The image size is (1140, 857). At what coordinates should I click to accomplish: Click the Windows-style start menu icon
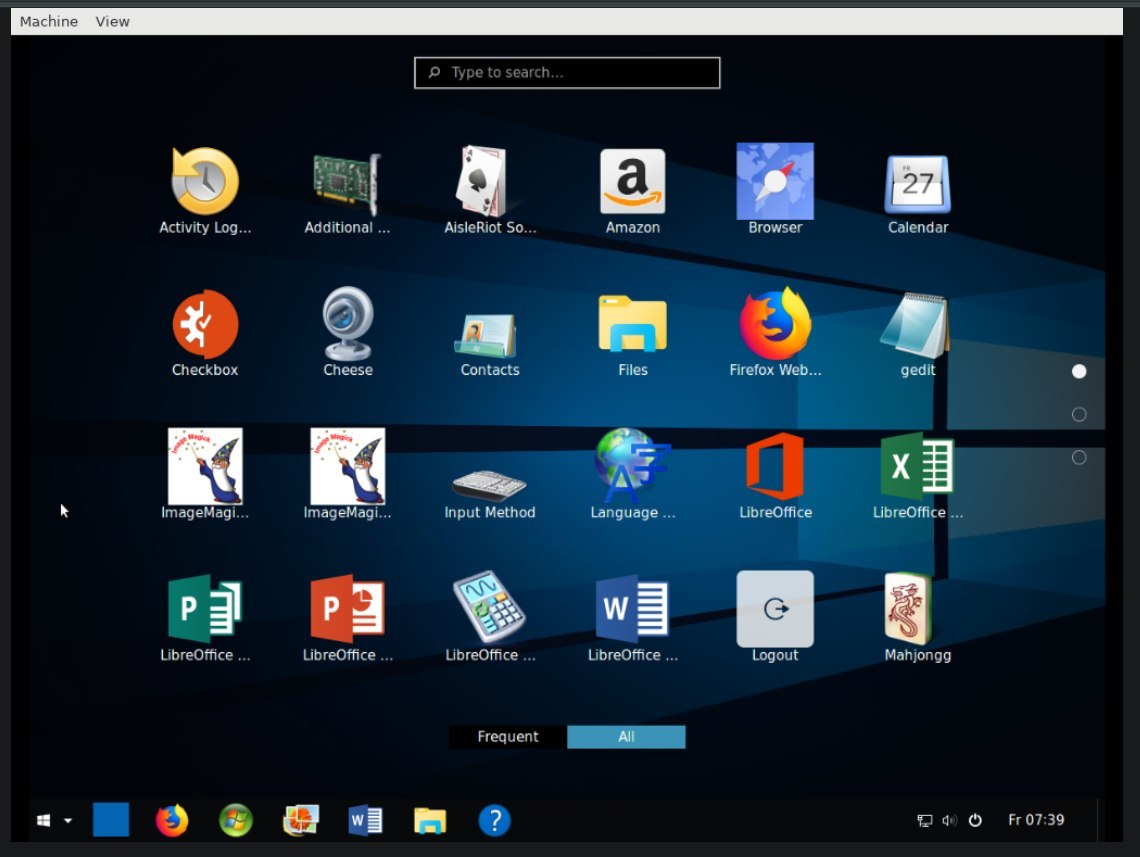(44, 821)
